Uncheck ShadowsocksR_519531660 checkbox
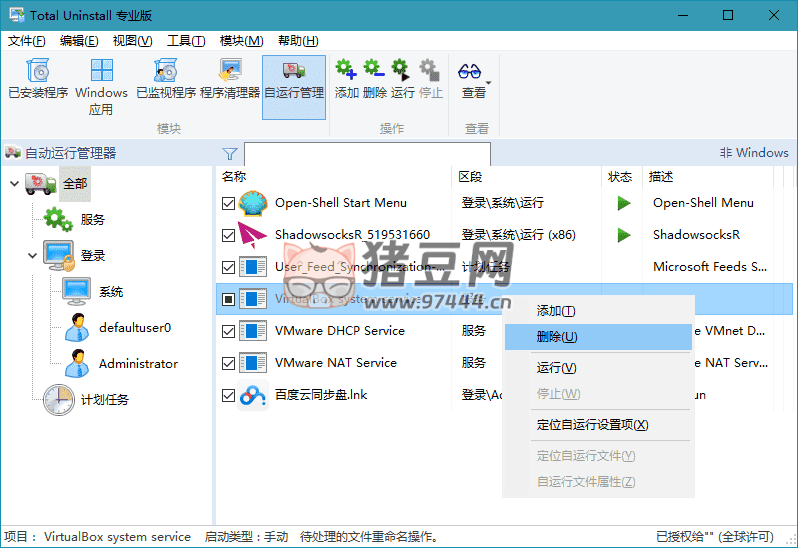This screenshot has width=798, height=548. point(229,236)
